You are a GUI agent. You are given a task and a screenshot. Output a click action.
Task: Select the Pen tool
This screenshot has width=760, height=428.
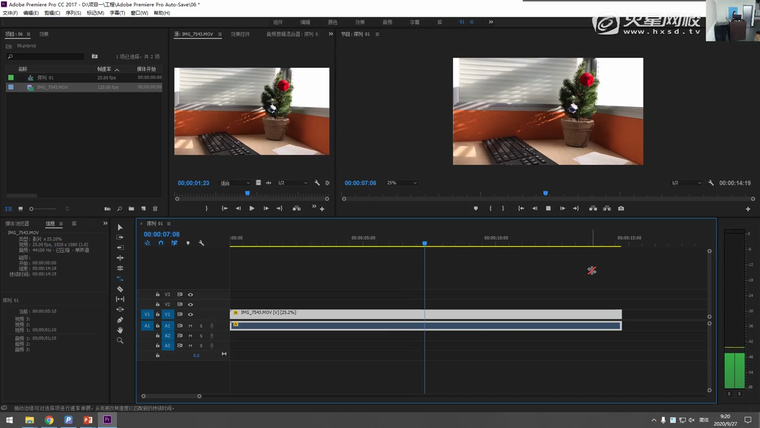[120, 319]
